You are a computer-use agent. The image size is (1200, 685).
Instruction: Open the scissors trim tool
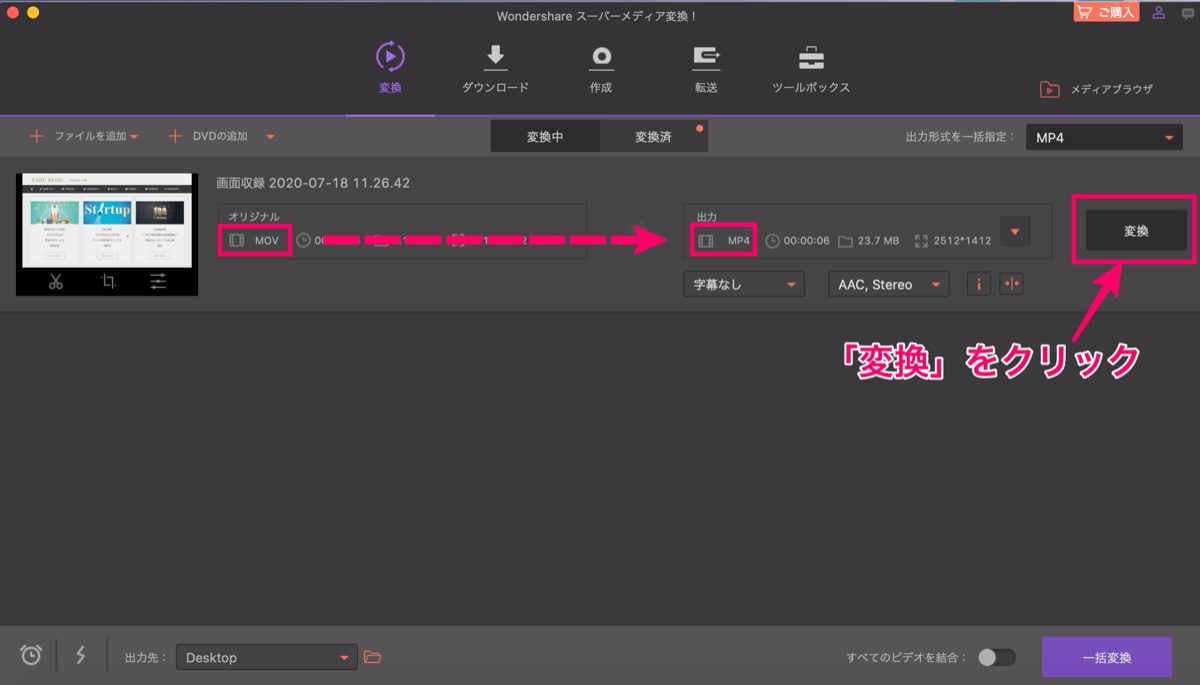[x=55, y=282]
